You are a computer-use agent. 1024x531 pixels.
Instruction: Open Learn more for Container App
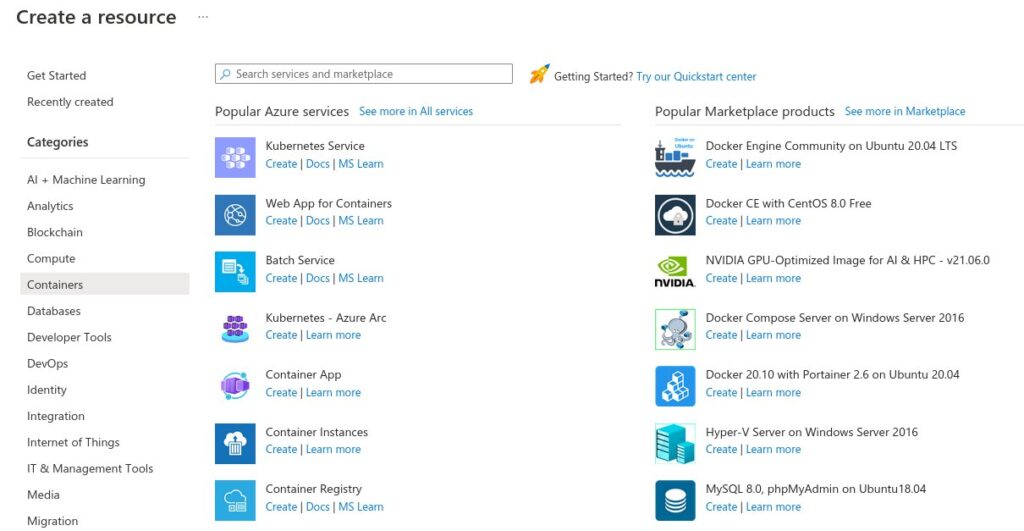(x=334, y=393)
